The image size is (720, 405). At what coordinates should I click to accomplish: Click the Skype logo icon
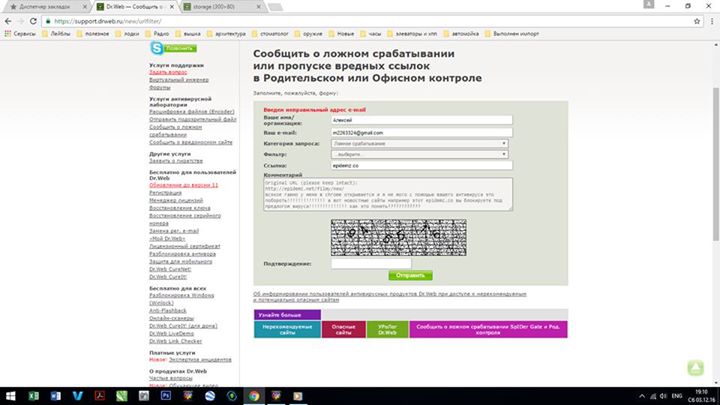coord(157,48)
